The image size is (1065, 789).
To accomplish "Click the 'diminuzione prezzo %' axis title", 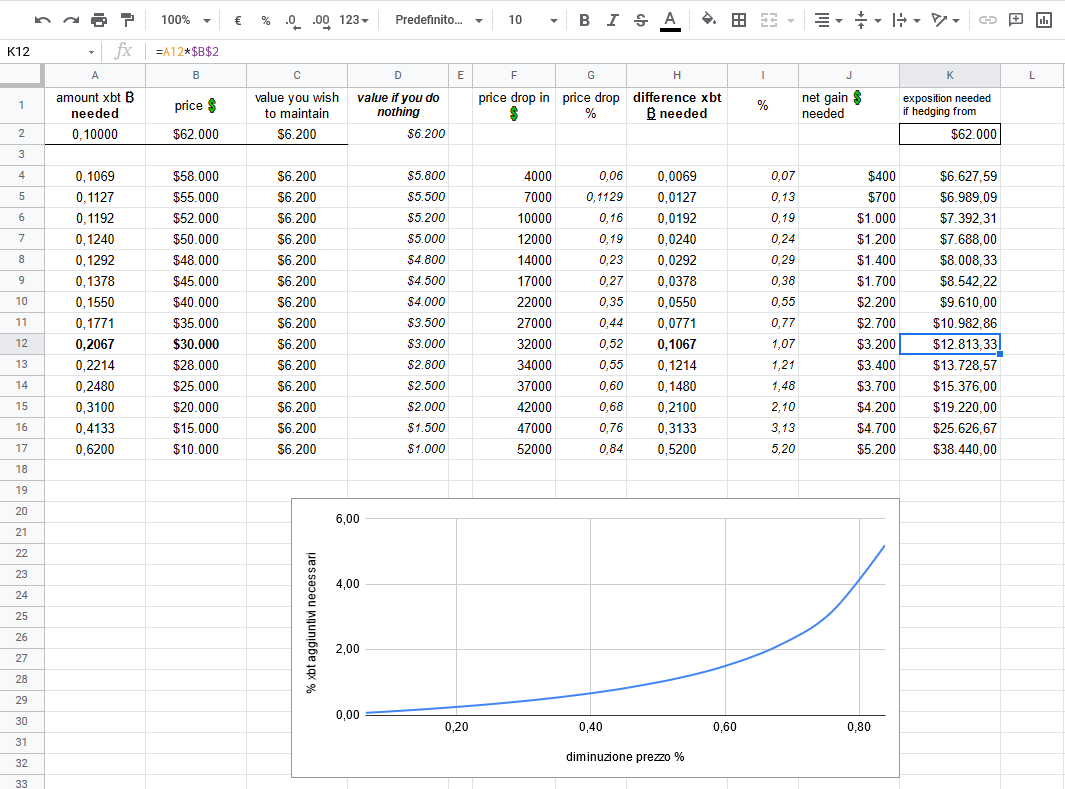I will tap(625, 756).
